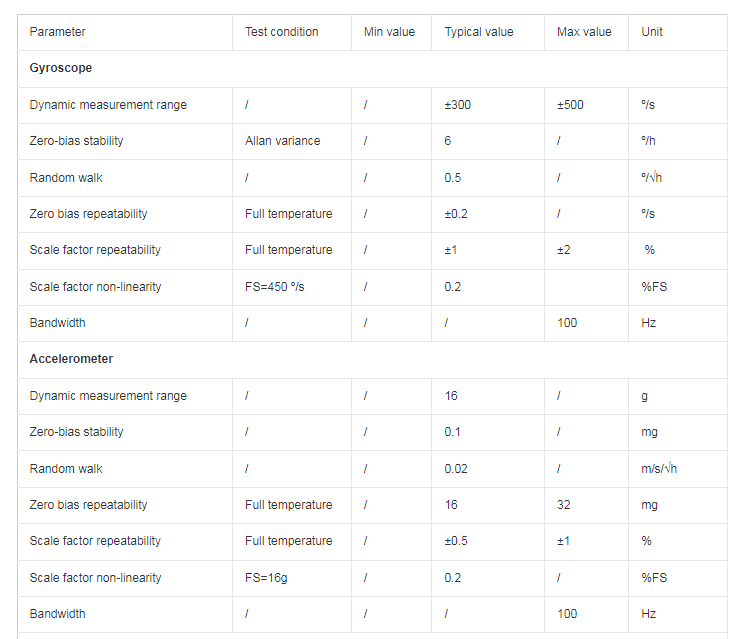
Task: Click the ±300 typical value cell
Action: 488,105
